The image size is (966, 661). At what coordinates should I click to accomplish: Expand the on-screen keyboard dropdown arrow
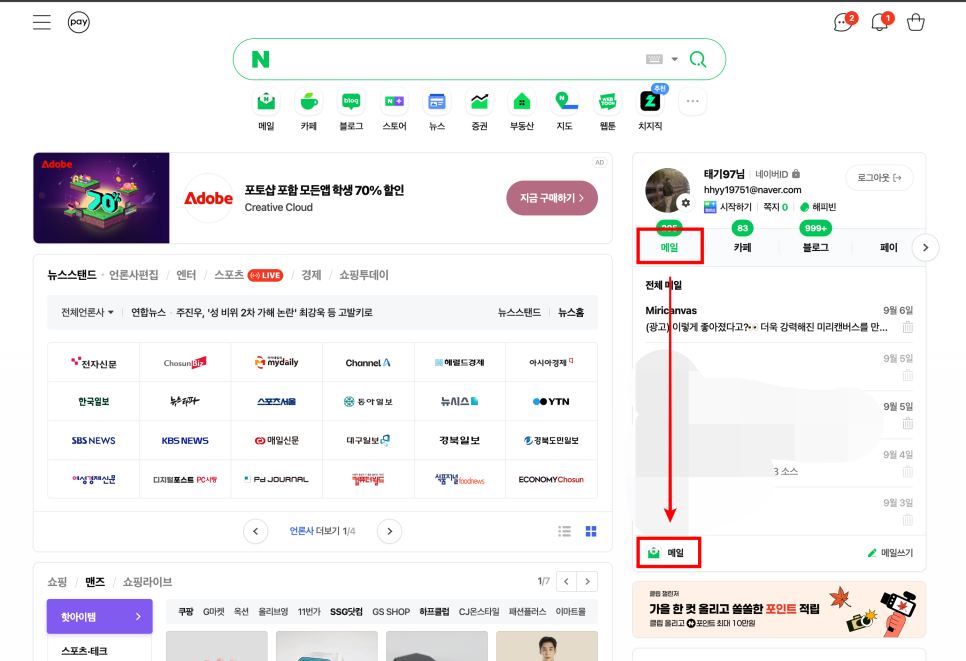point(675,60)
